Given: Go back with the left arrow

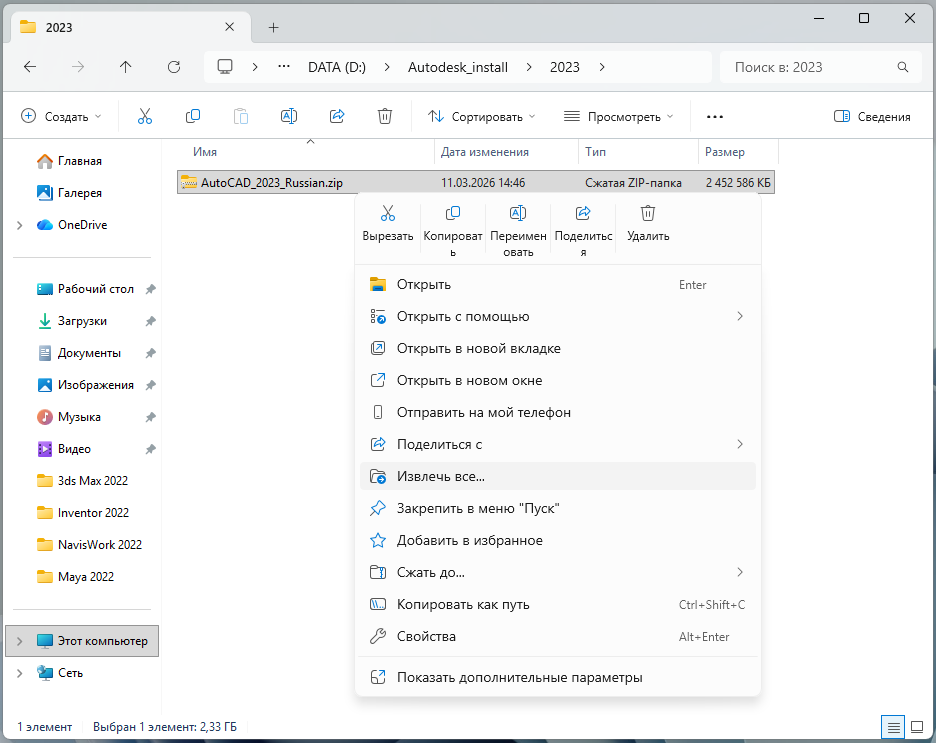Looking at the screenshot, I should [x=30, y=67].
